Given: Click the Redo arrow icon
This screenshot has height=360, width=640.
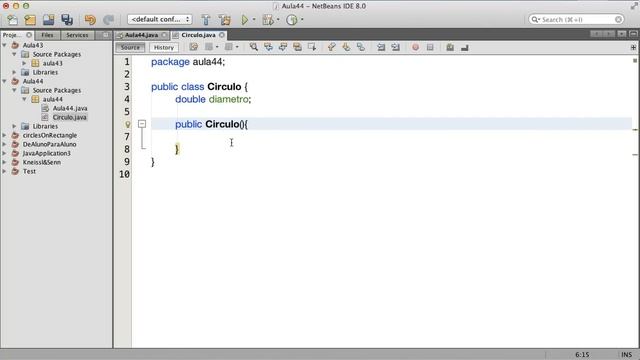Looking at the screenshot, I should [108, 20].
